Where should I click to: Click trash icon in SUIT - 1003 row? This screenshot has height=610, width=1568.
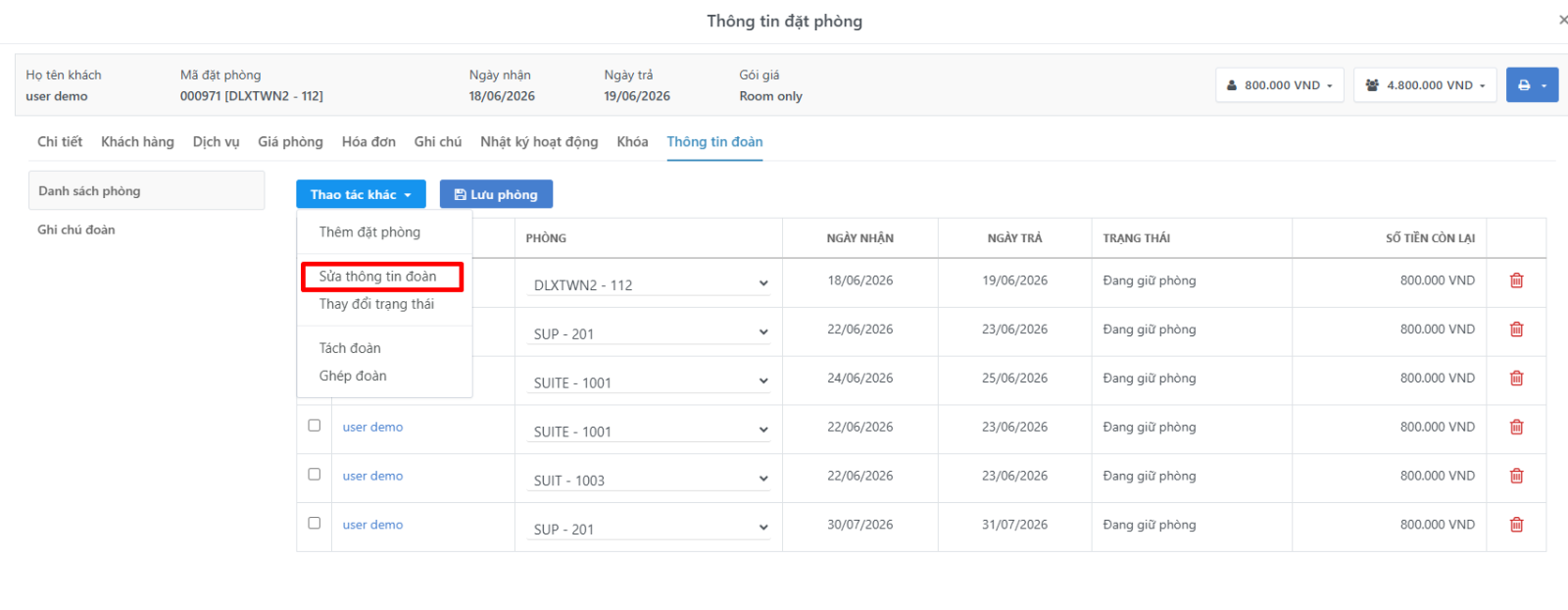[x=1516, y=477]
